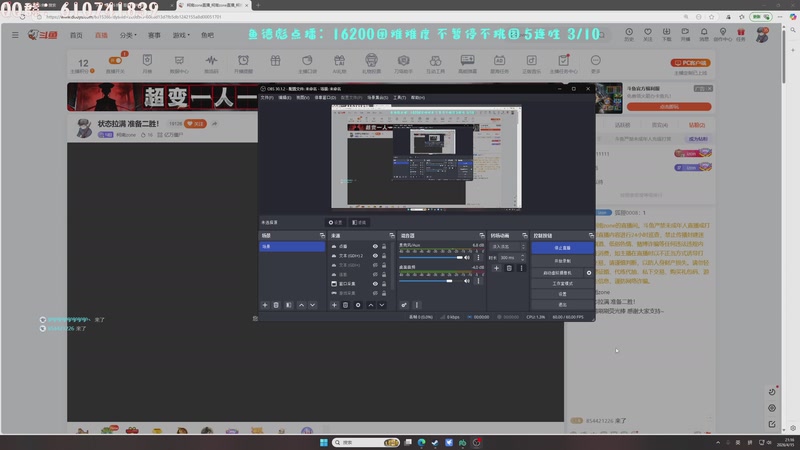Open advanced audio properties in OBS mixer
Image resolution: width=800 pixels, height=450 pixels.
[404, 305]
